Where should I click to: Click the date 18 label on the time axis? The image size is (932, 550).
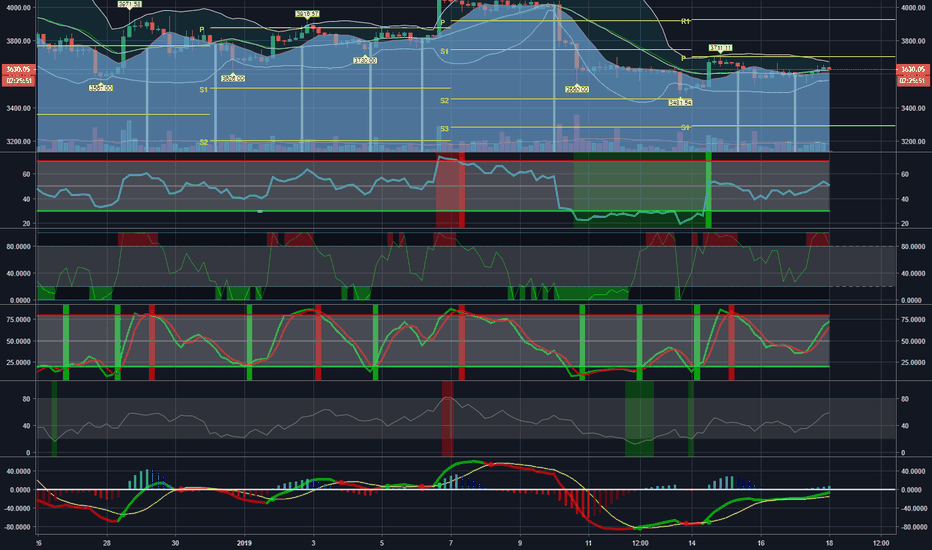(830, 543)
